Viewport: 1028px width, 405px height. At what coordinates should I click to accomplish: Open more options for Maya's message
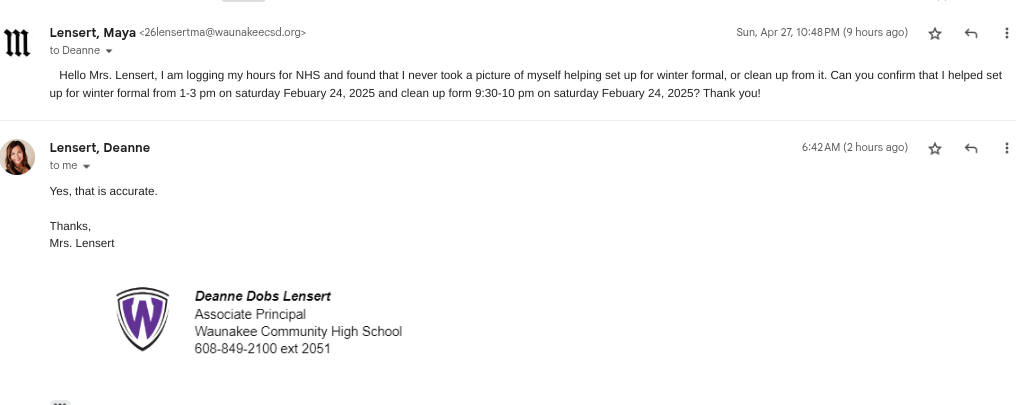(1006, 33)
